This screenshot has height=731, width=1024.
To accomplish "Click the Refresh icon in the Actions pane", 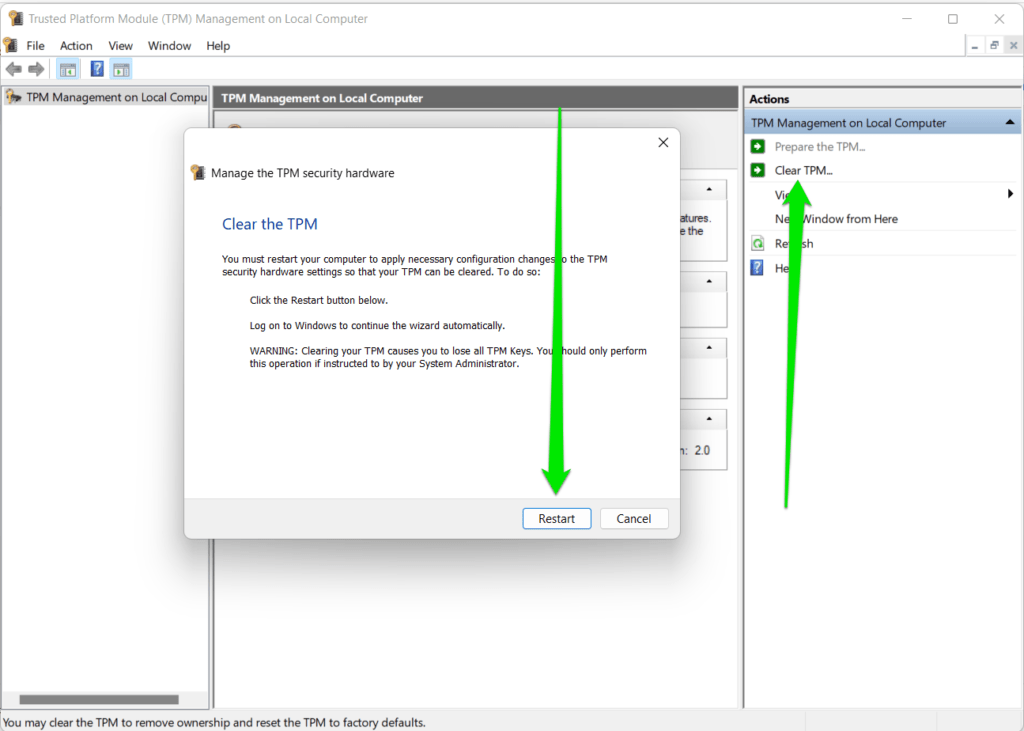I will click(x=757, y=243).
